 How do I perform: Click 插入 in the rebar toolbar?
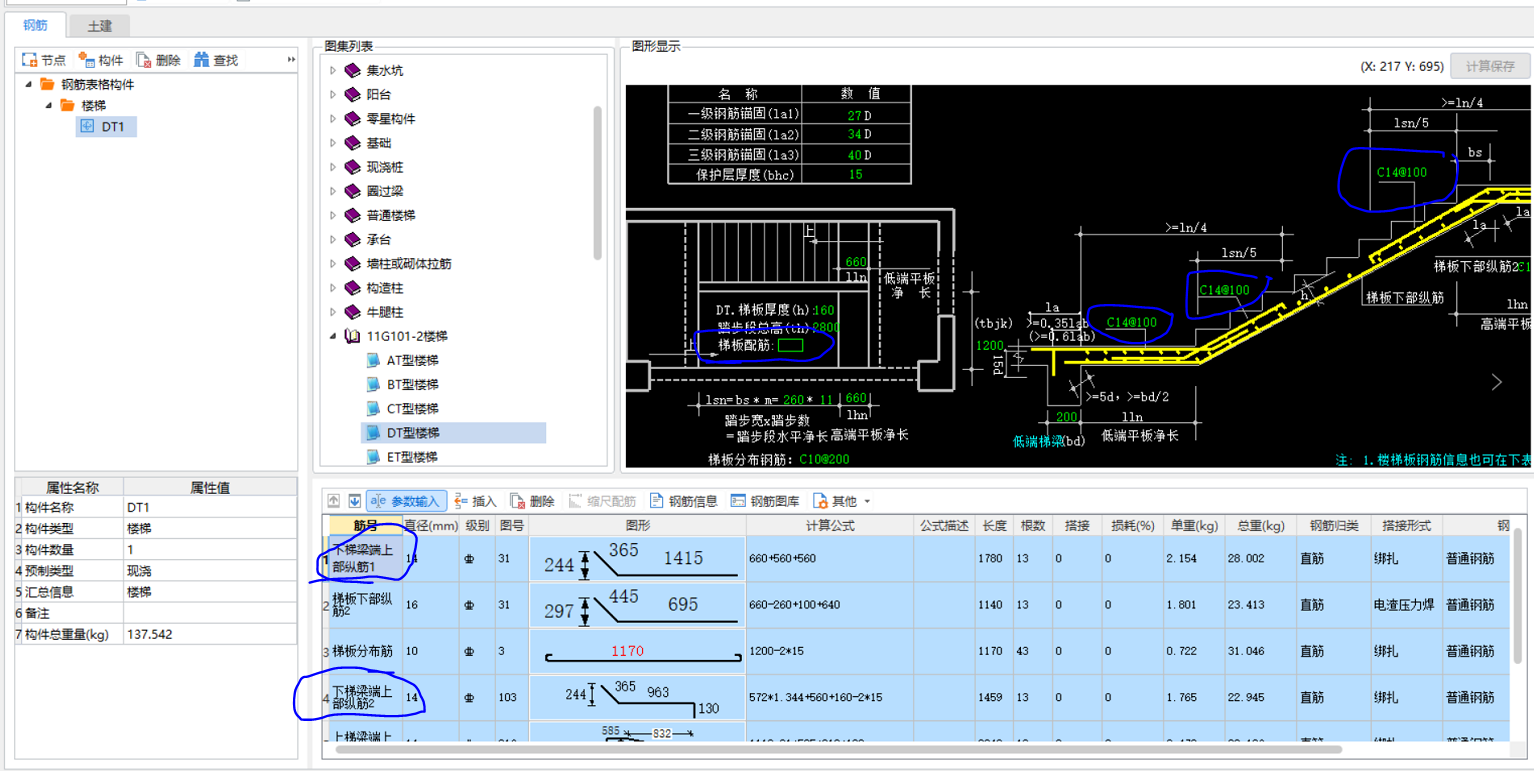point(475,501)
